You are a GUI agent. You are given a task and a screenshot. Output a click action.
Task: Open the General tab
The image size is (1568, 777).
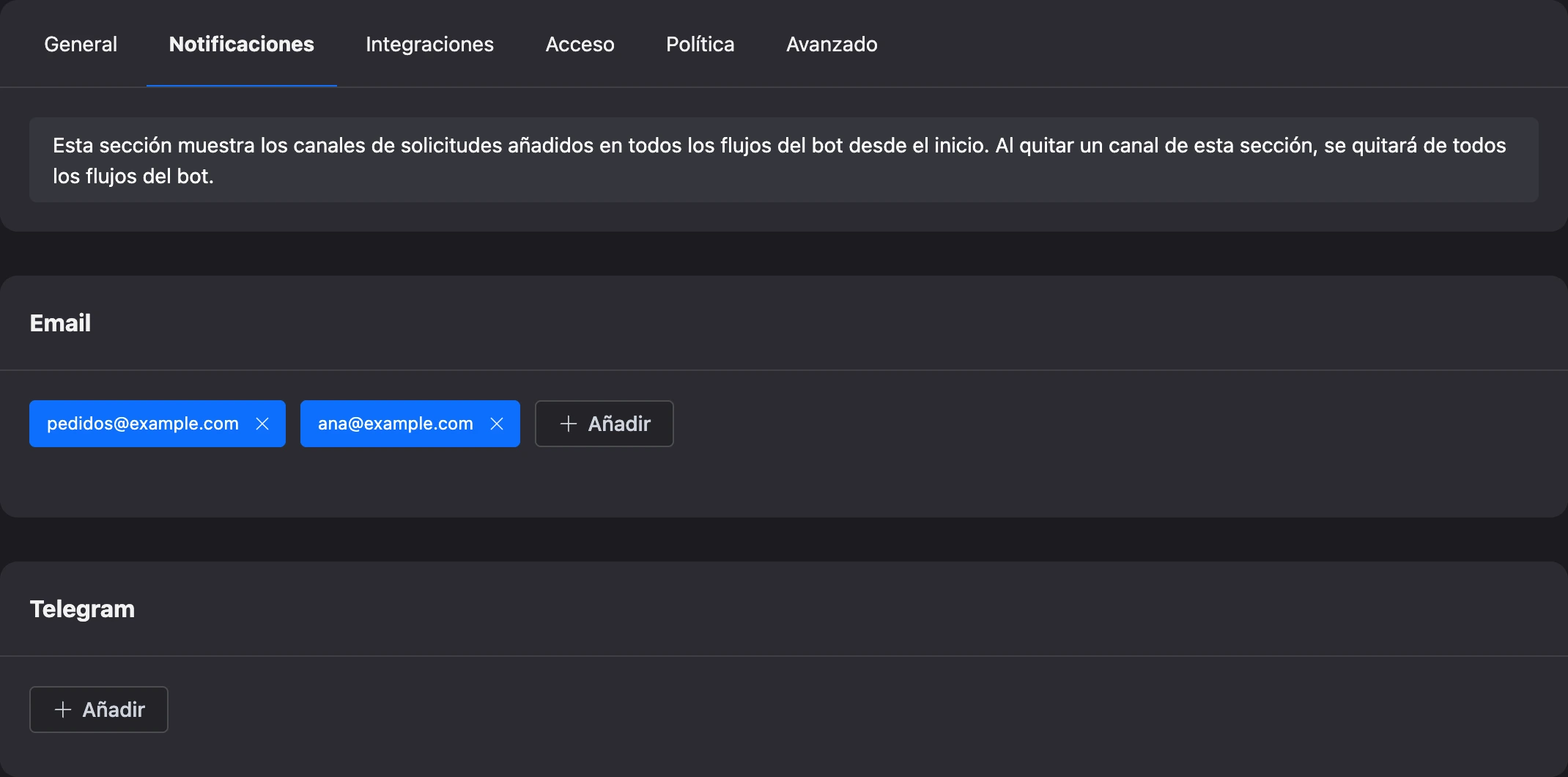(x=81, y=44)
